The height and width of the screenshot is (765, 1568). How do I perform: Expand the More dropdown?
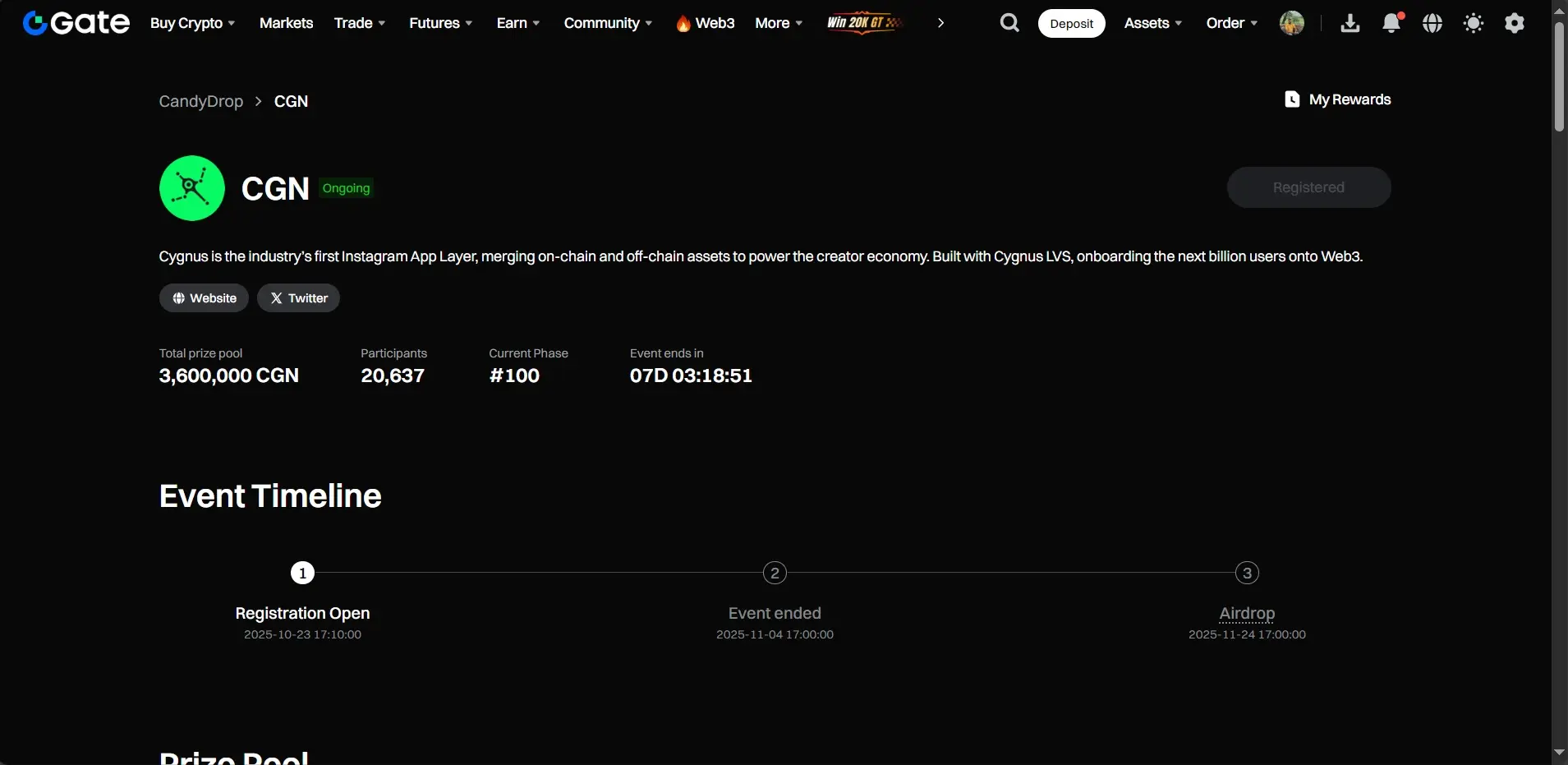tap(779, 23)
